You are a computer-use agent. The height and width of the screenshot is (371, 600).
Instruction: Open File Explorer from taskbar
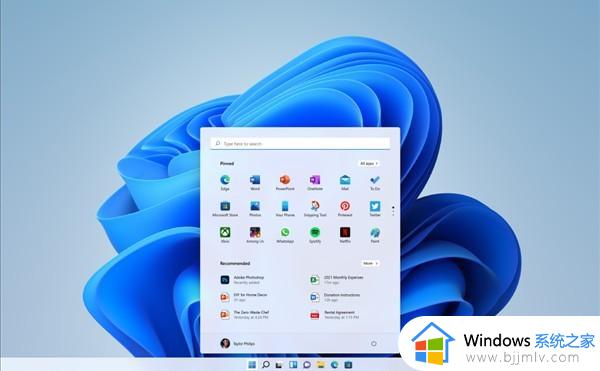coord(321,364)
